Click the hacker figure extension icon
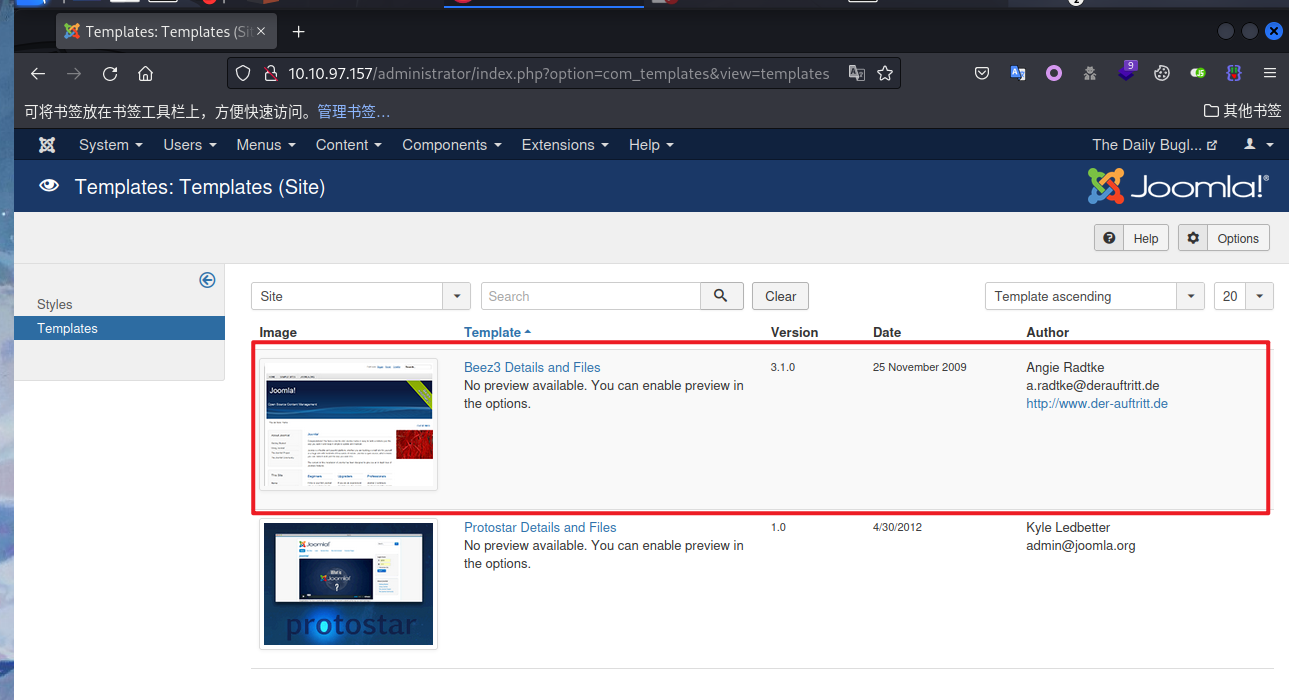 coord(1090,73)
